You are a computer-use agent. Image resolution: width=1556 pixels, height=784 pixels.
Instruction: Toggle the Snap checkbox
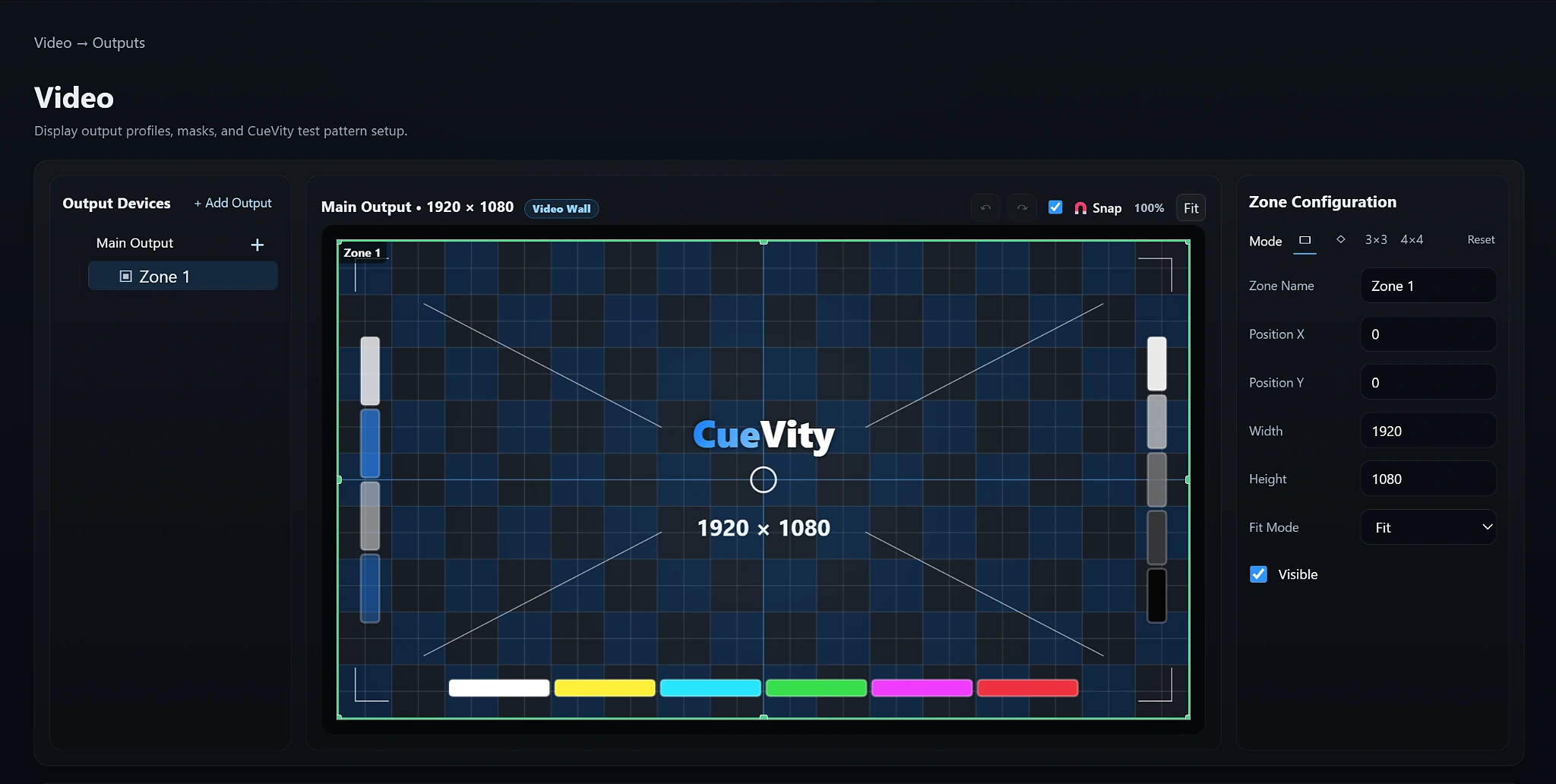pos(1055,207)
